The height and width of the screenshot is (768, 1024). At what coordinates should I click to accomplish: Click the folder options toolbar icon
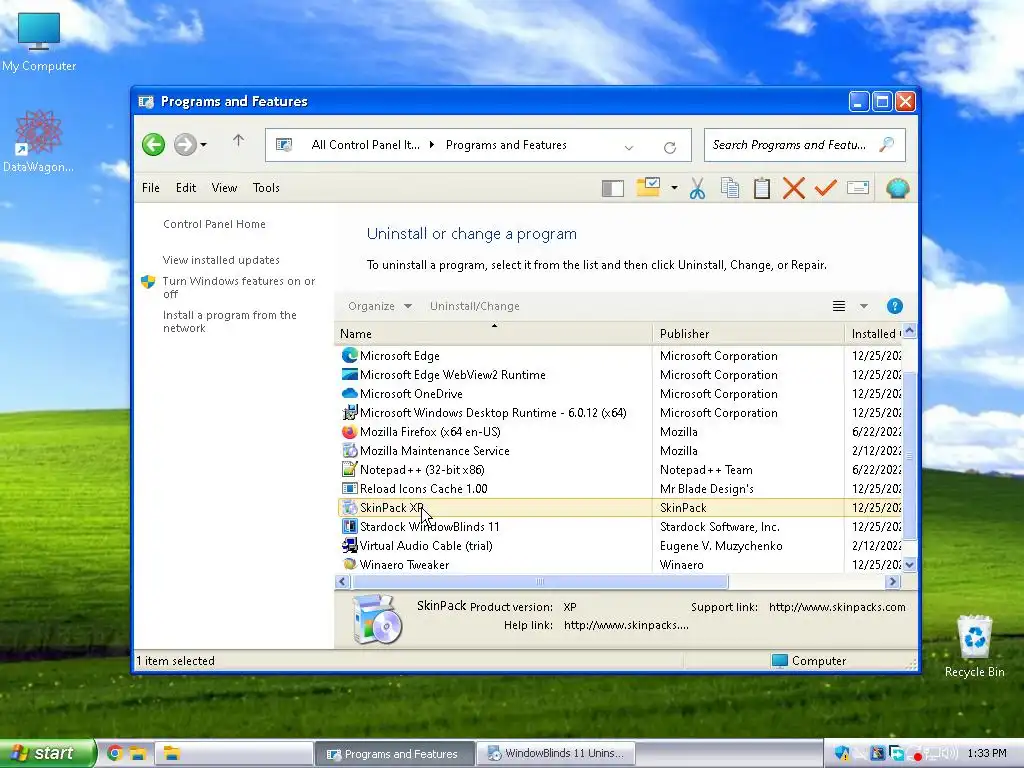pyautogui.click(x=648, y=187)
